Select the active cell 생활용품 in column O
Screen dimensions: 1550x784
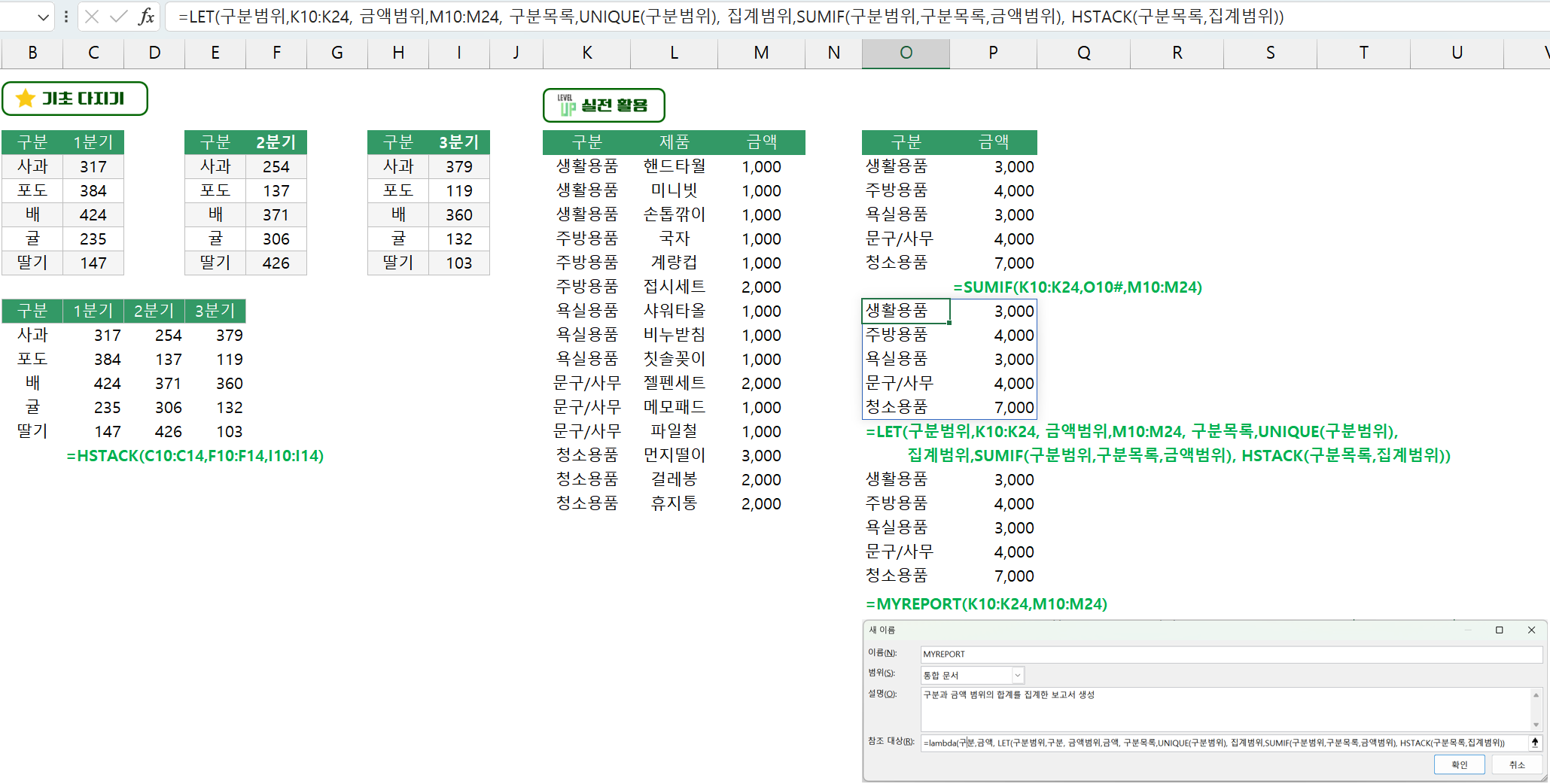[906, 311]
